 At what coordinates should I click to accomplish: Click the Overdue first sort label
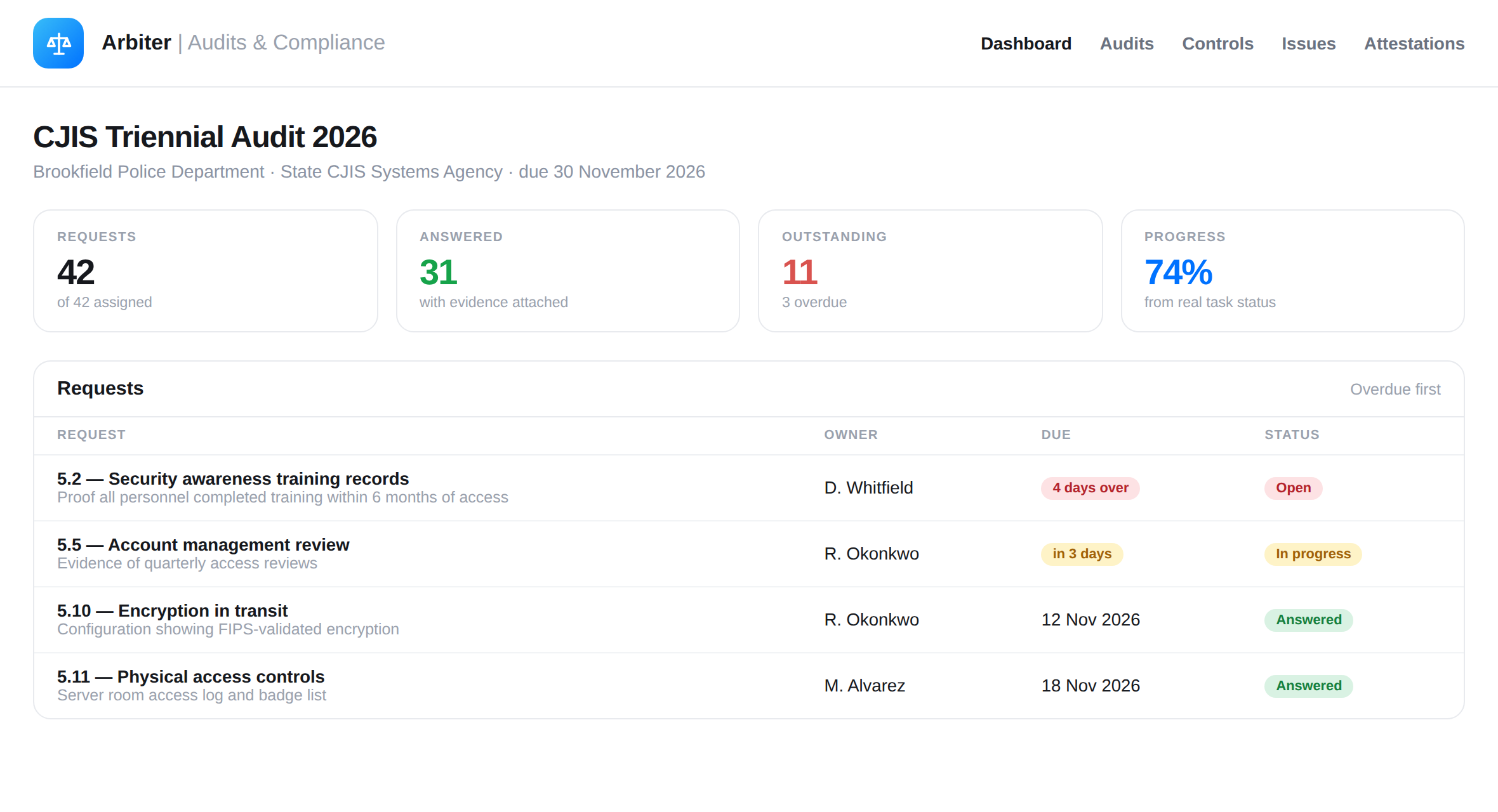click(x=1395, y=389)
